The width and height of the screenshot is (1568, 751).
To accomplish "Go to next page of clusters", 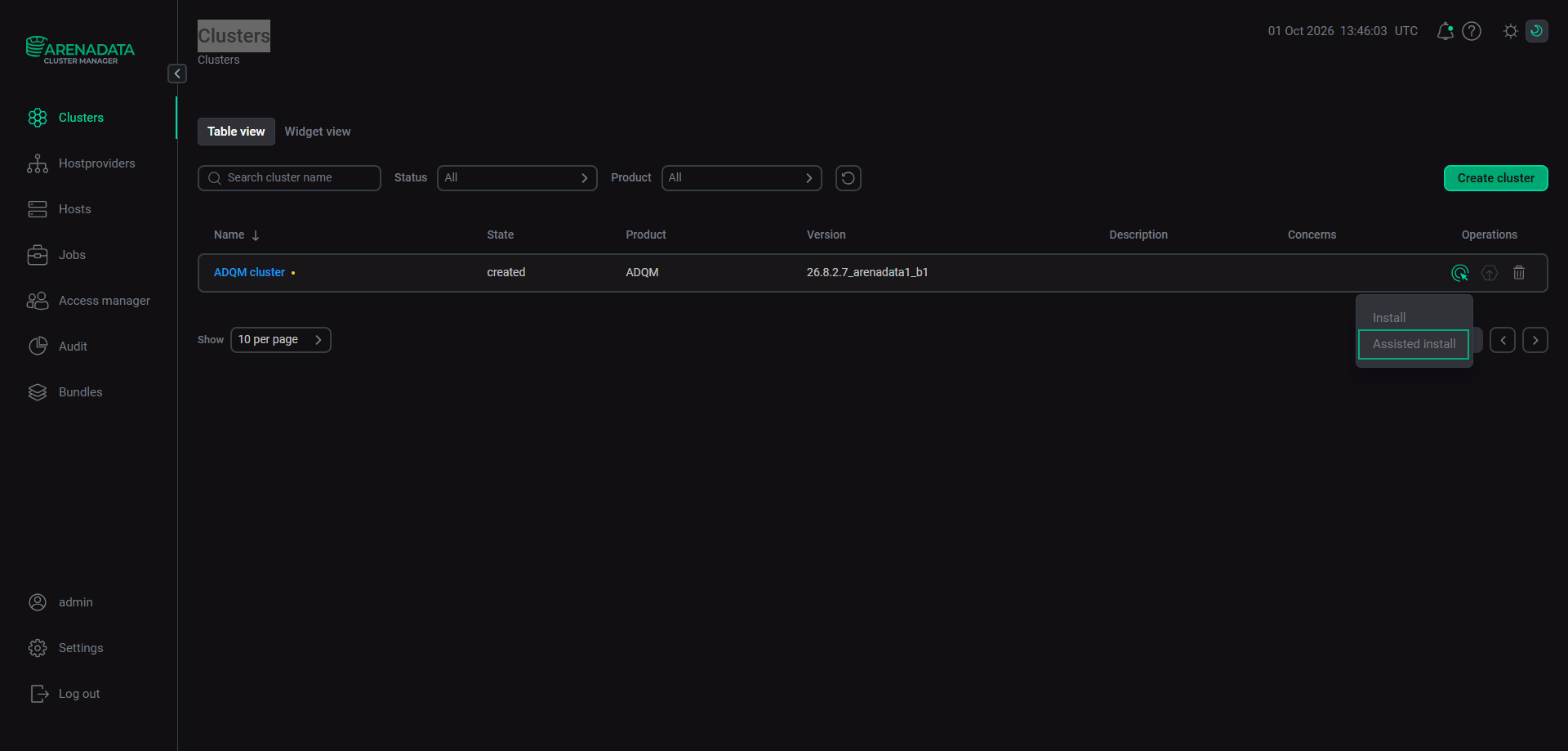I will 1535,340.
